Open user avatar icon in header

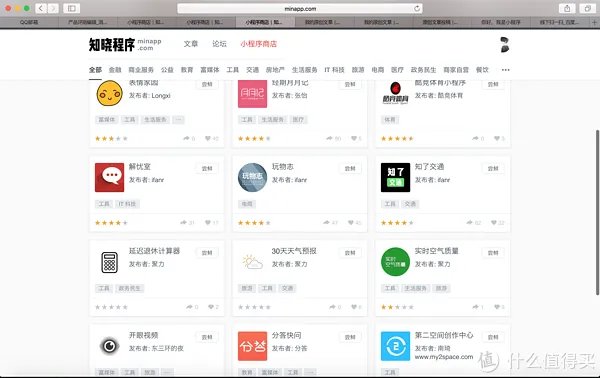click(x=505, y=44)
